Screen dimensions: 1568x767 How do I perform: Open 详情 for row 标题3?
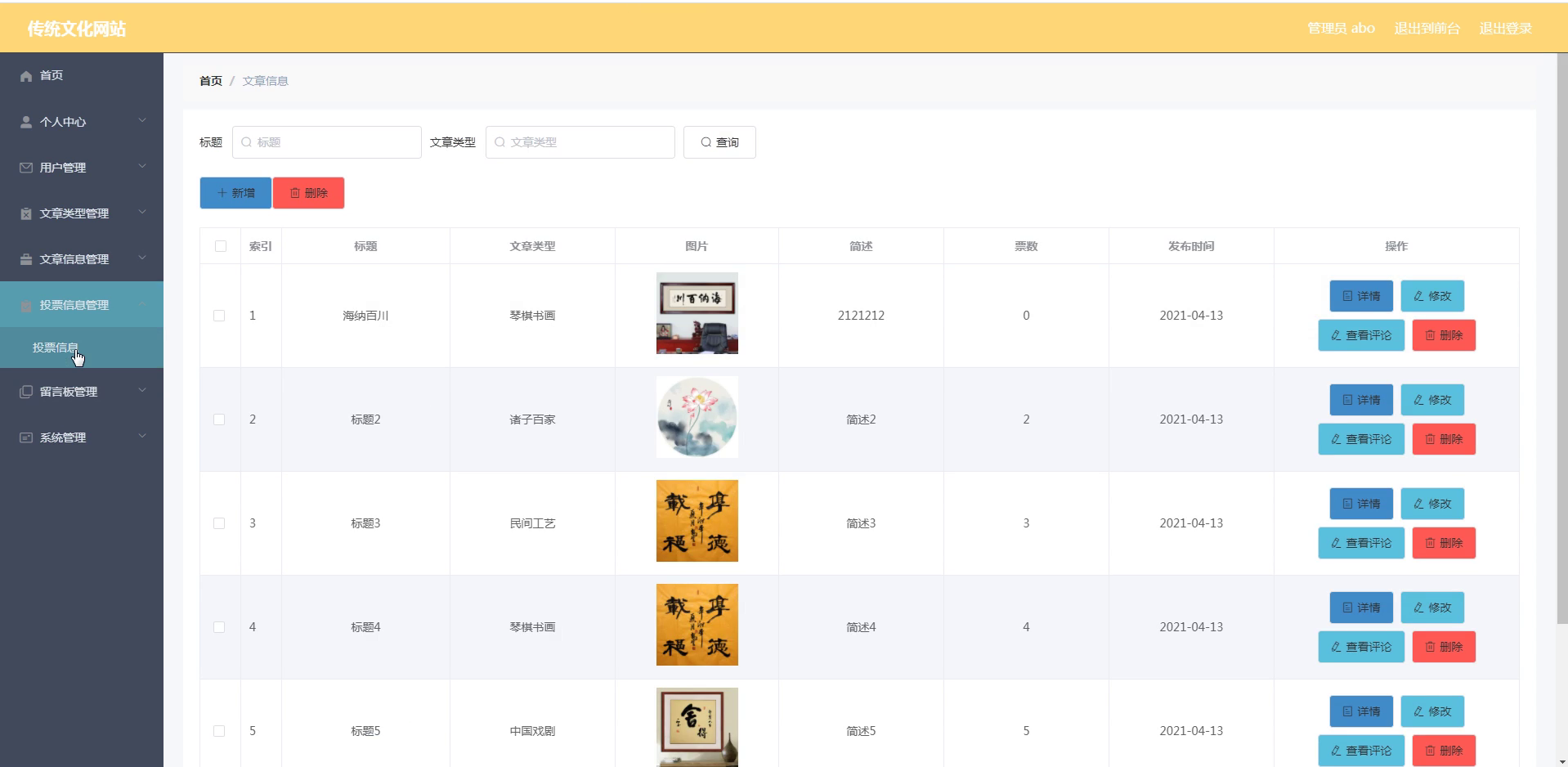click(1361, 504)
